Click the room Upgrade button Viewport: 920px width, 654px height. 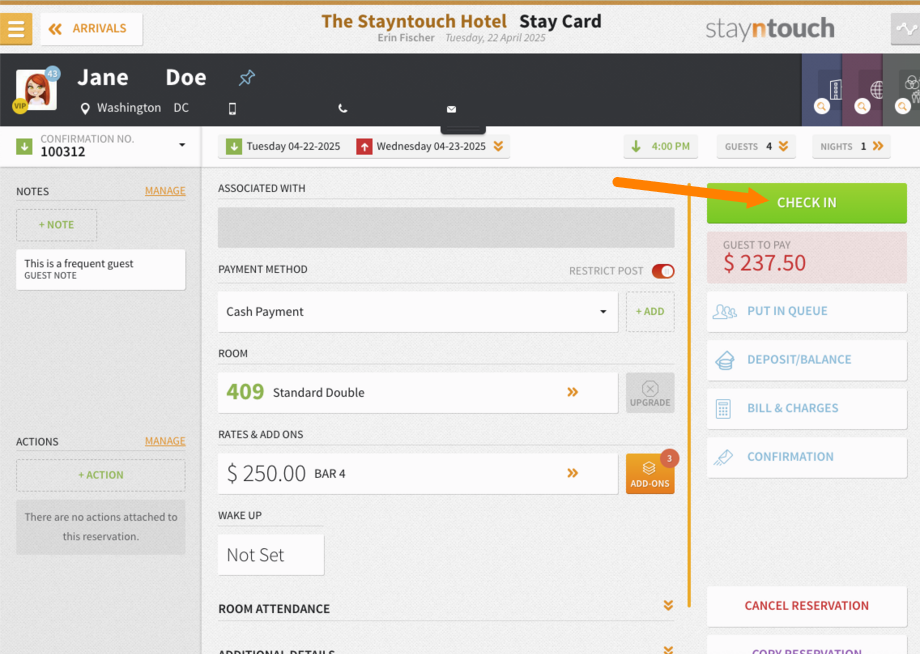point(650,392)
